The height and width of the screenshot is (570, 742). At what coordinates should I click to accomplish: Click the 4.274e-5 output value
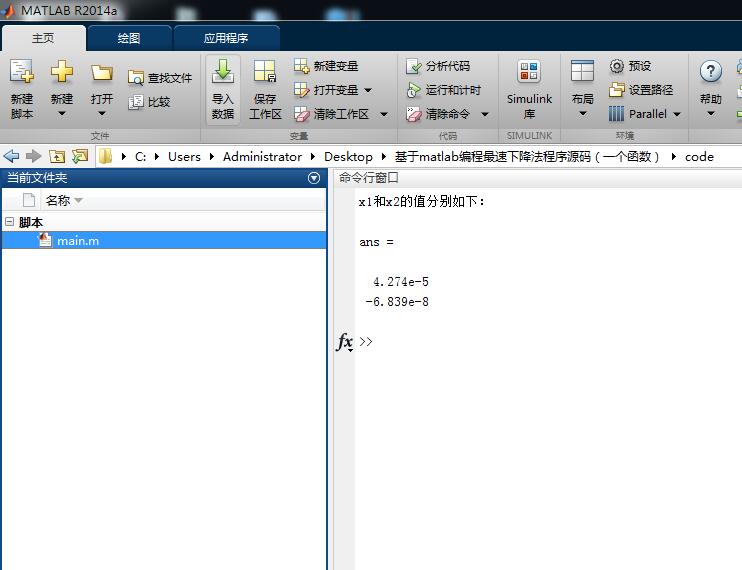pos(400,282)
